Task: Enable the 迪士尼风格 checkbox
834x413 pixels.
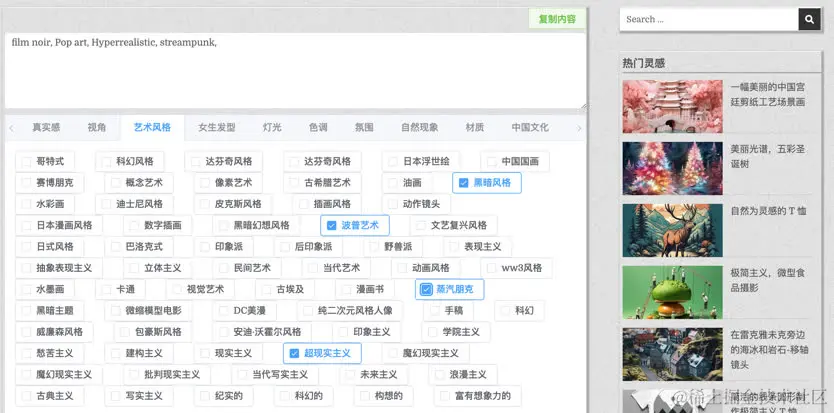Action: click(106, 204)
